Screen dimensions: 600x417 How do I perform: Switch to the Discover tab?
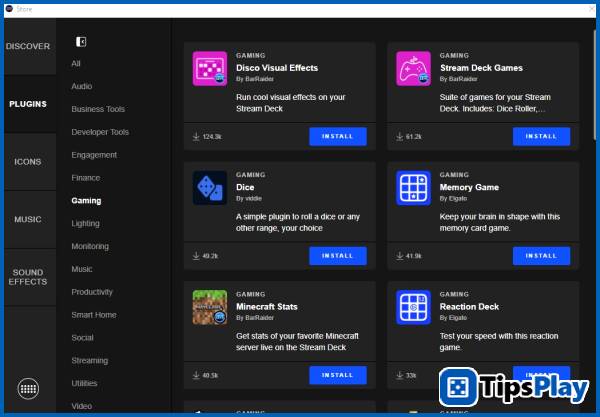point(28,46)
